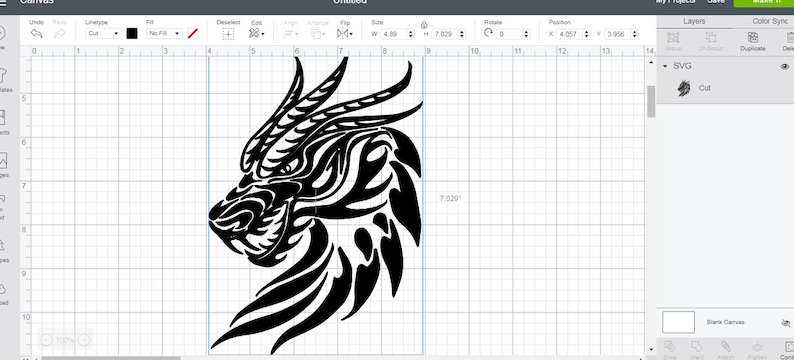This screenshot has width=794, height=360.
Task: Click the Position X stepper arrows
Action: tap(587, 34)
